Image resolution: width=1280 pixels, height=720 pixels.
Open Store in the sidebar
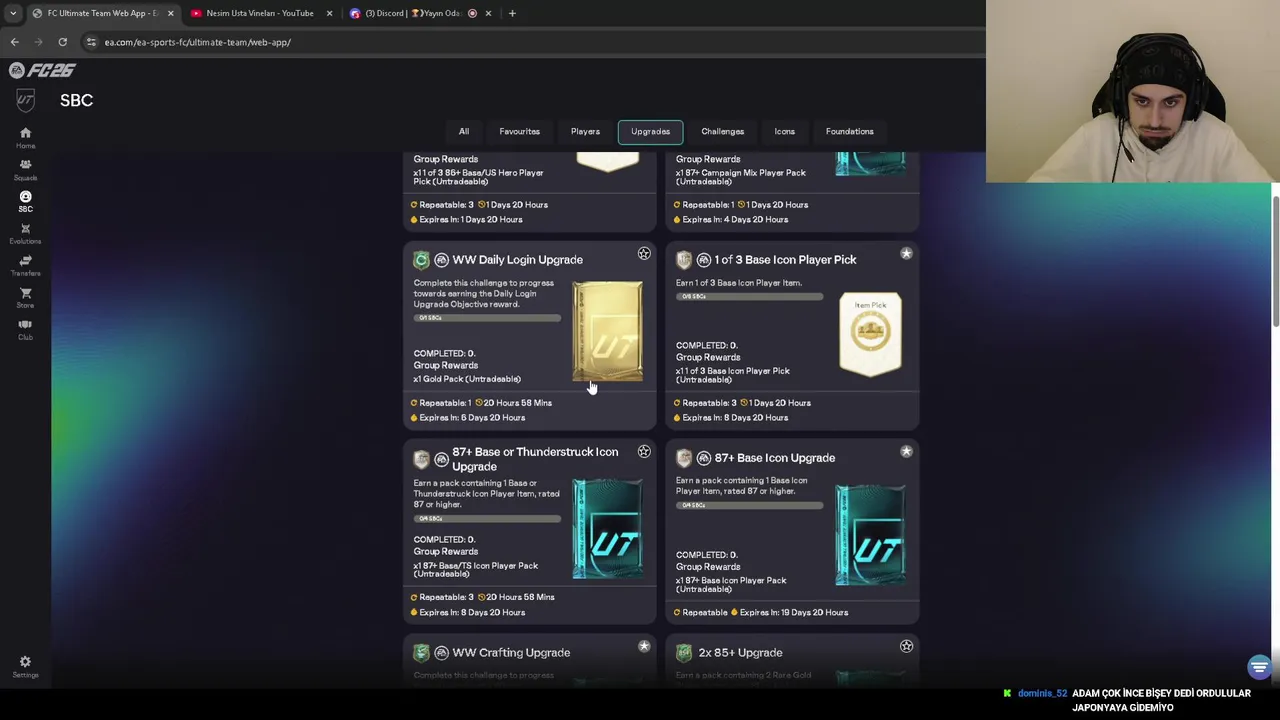25,298
